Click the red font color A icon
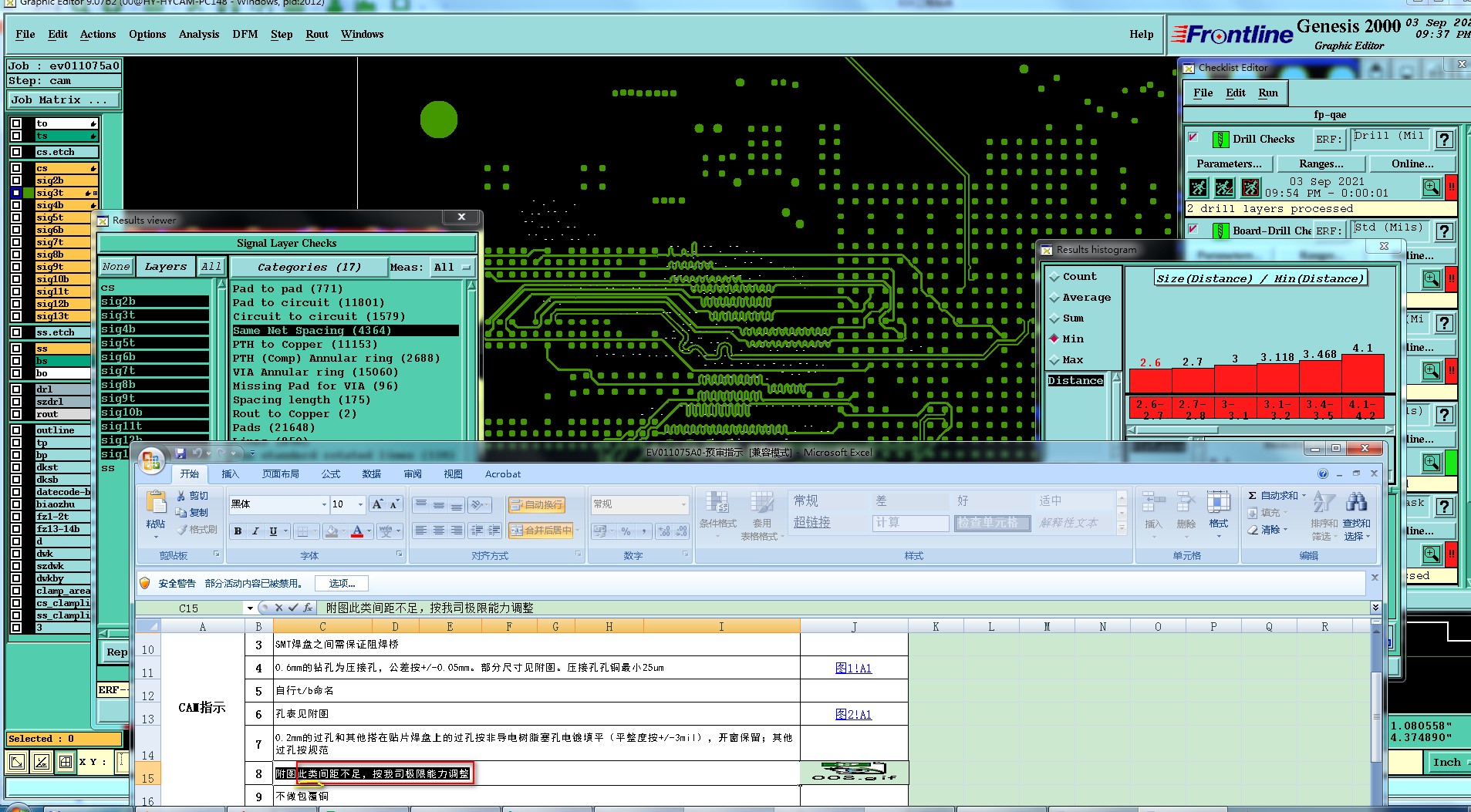The width and height of the screenshot is (1471, 812). click(x=357, y=531)
